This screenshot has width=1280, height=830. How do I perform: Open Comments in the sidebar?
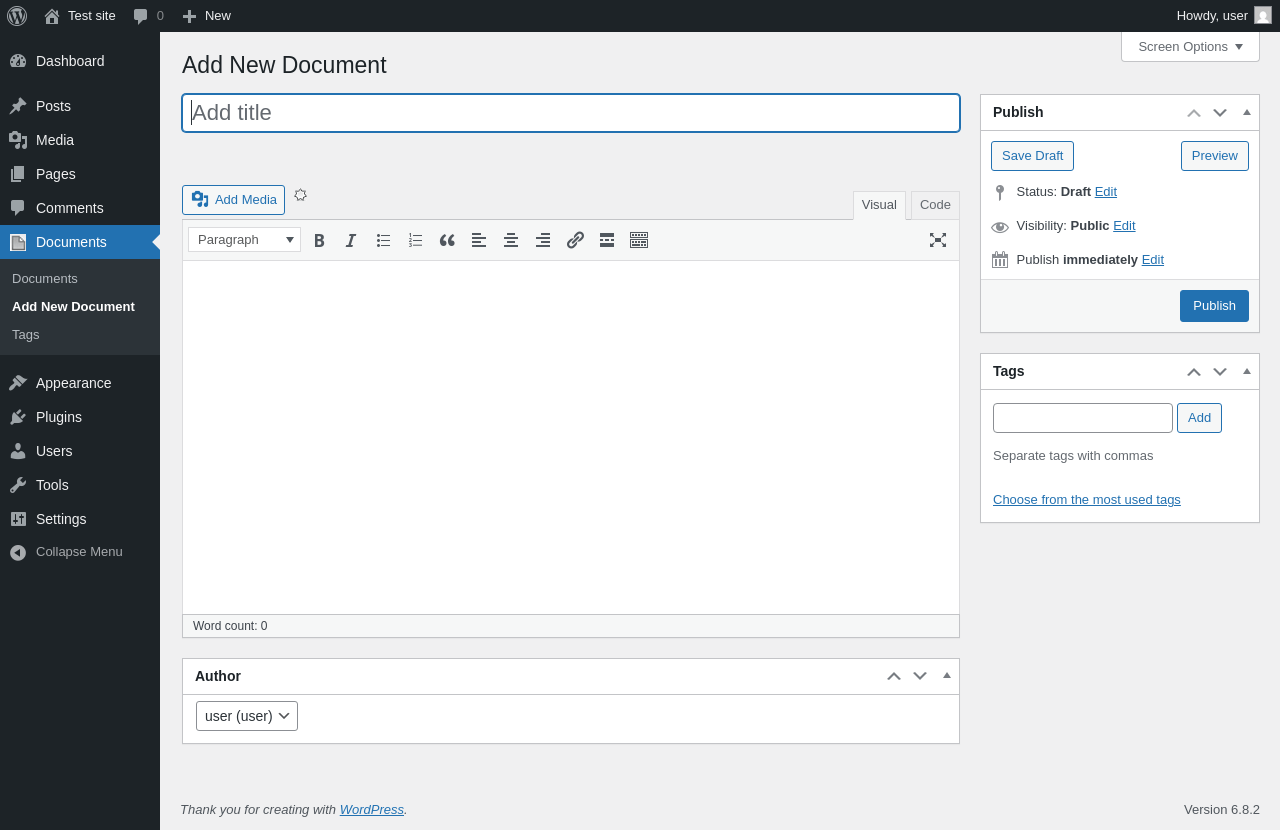(80, 208)
